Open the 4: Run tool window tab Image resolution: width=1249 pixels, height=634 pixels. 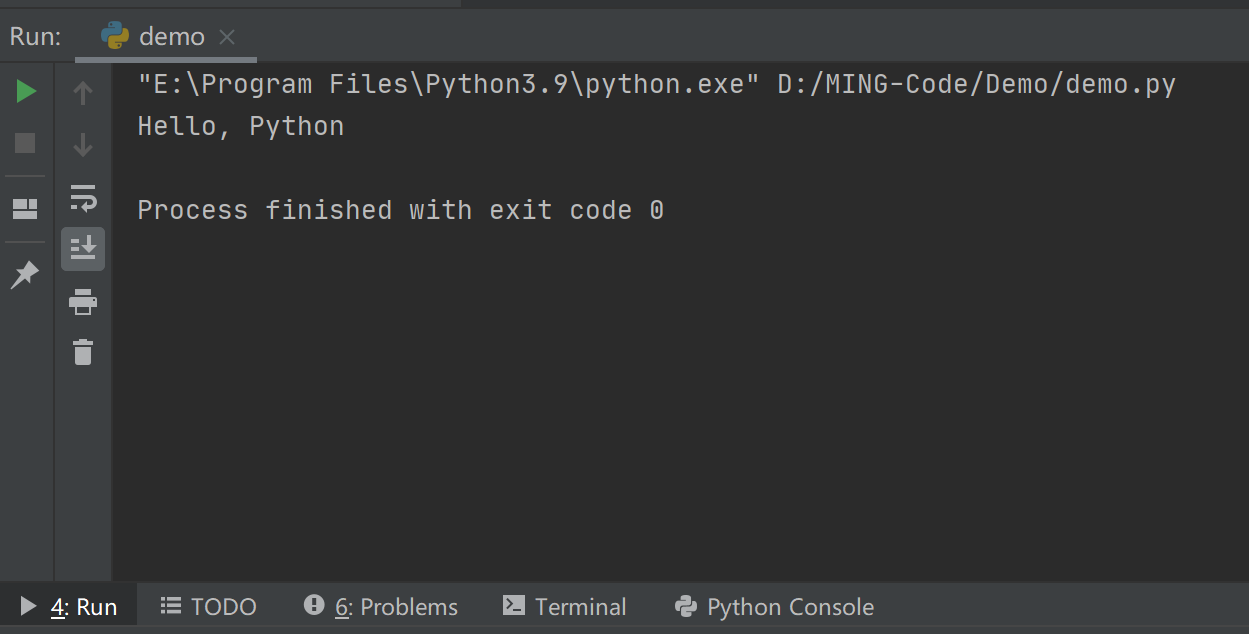click(69, 607)
